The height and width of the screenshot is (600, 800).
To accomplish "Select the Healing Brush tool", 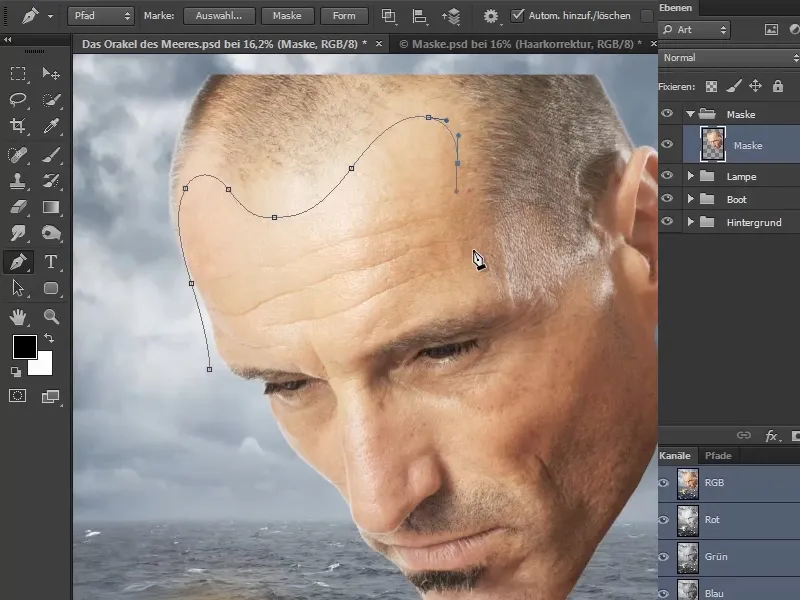I will pyautogui.click(x=18, y=155).
